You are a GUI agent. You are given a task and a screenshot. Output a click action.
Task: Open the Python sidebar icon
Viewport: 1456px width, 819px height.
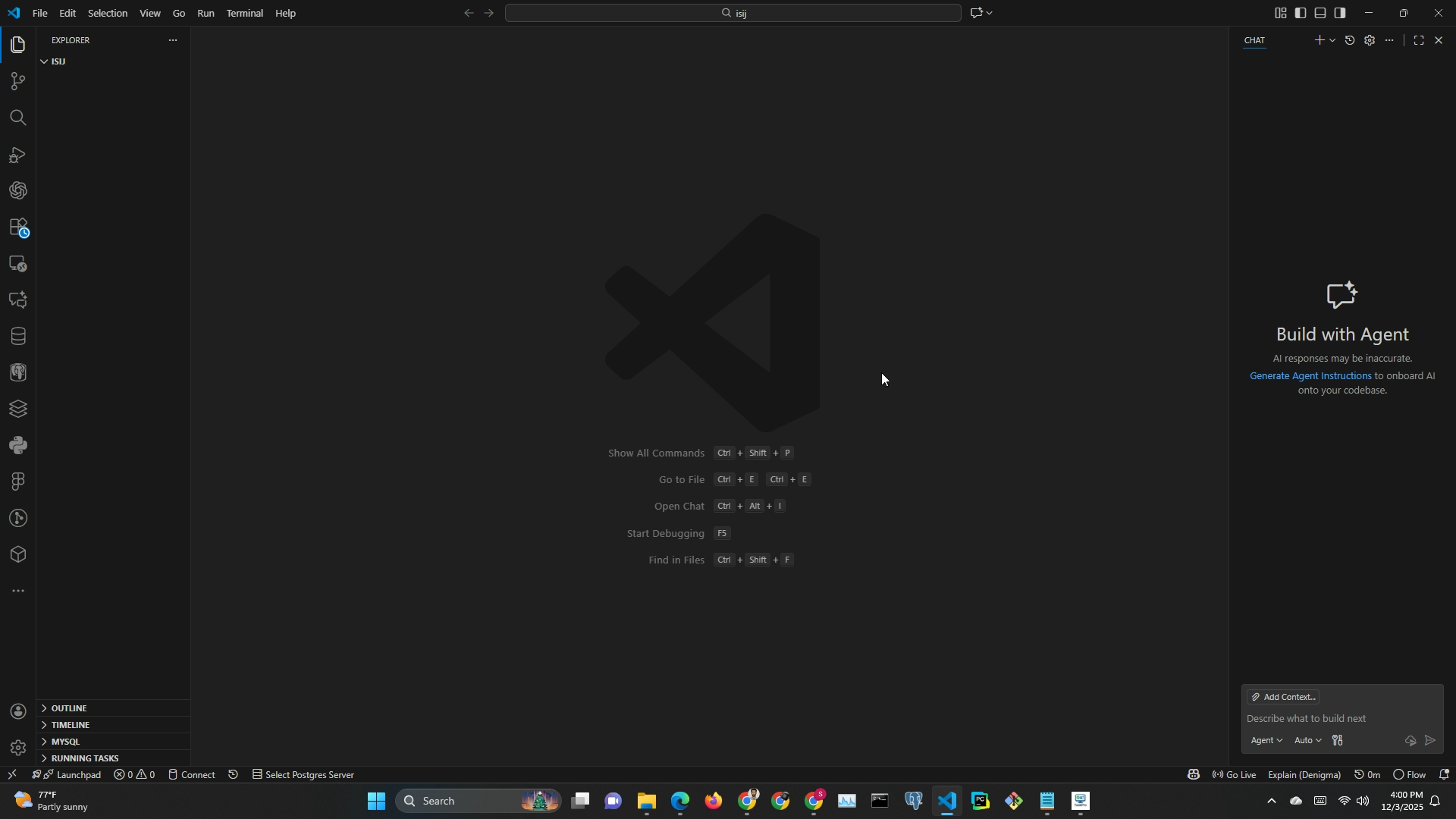[17, 445]
